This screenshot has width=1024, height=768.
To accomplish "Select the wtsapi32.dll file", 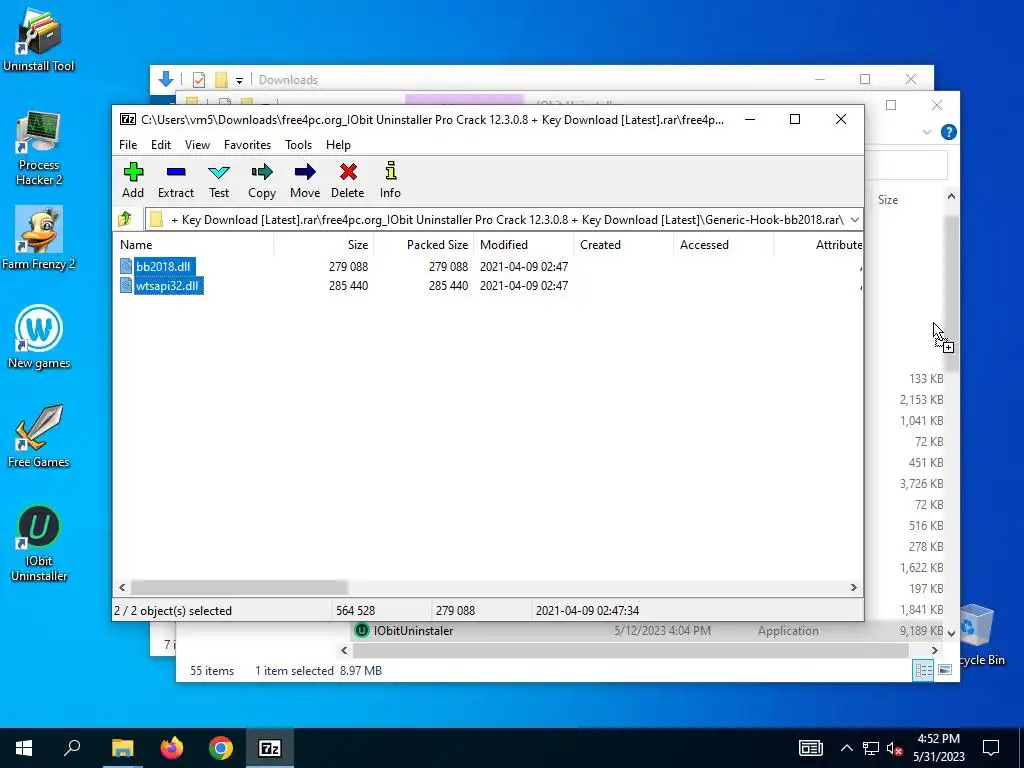I will pos(167,285).
